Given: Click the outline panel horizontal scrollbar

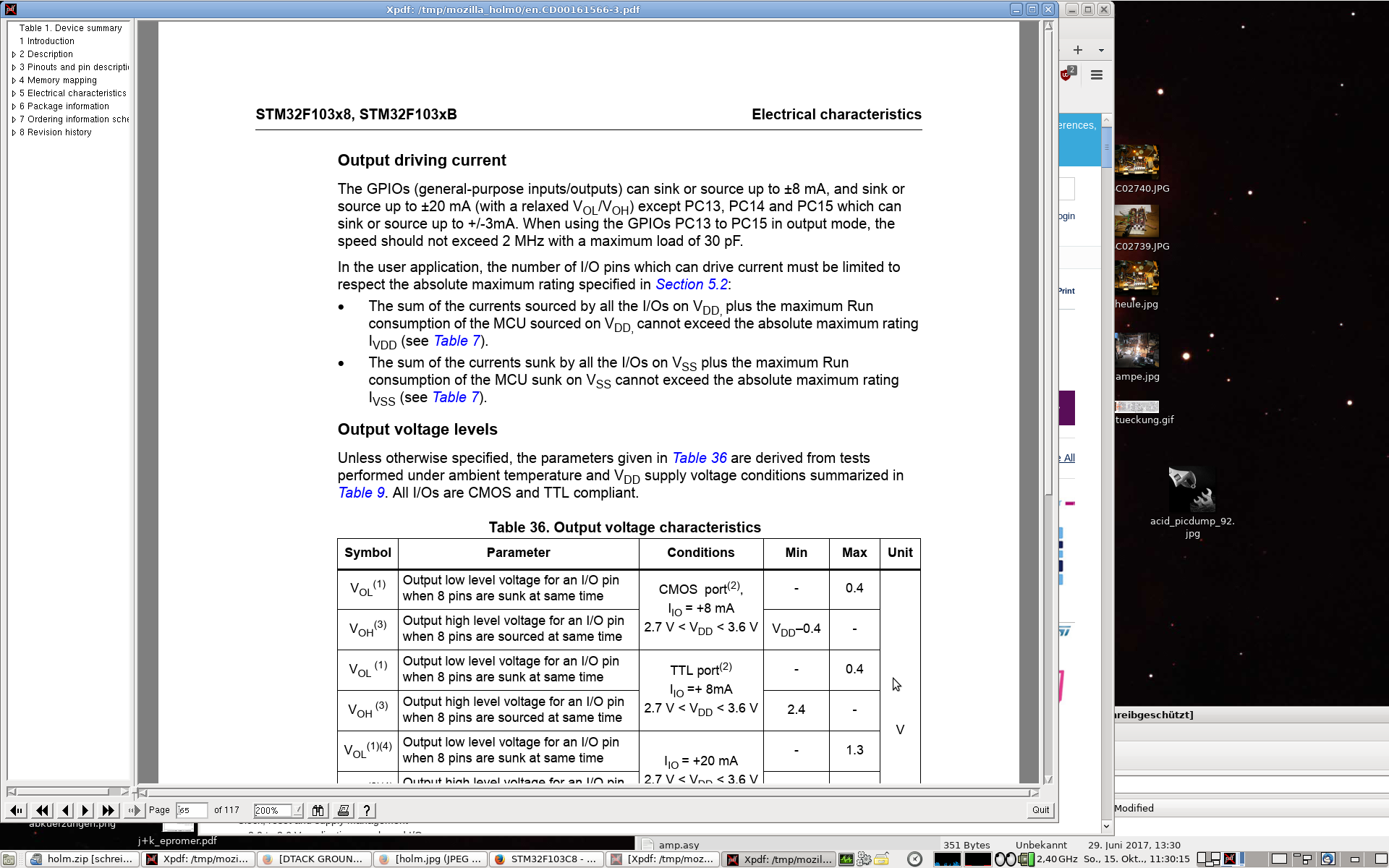Looking at the screenshot, I should [68, 792].
